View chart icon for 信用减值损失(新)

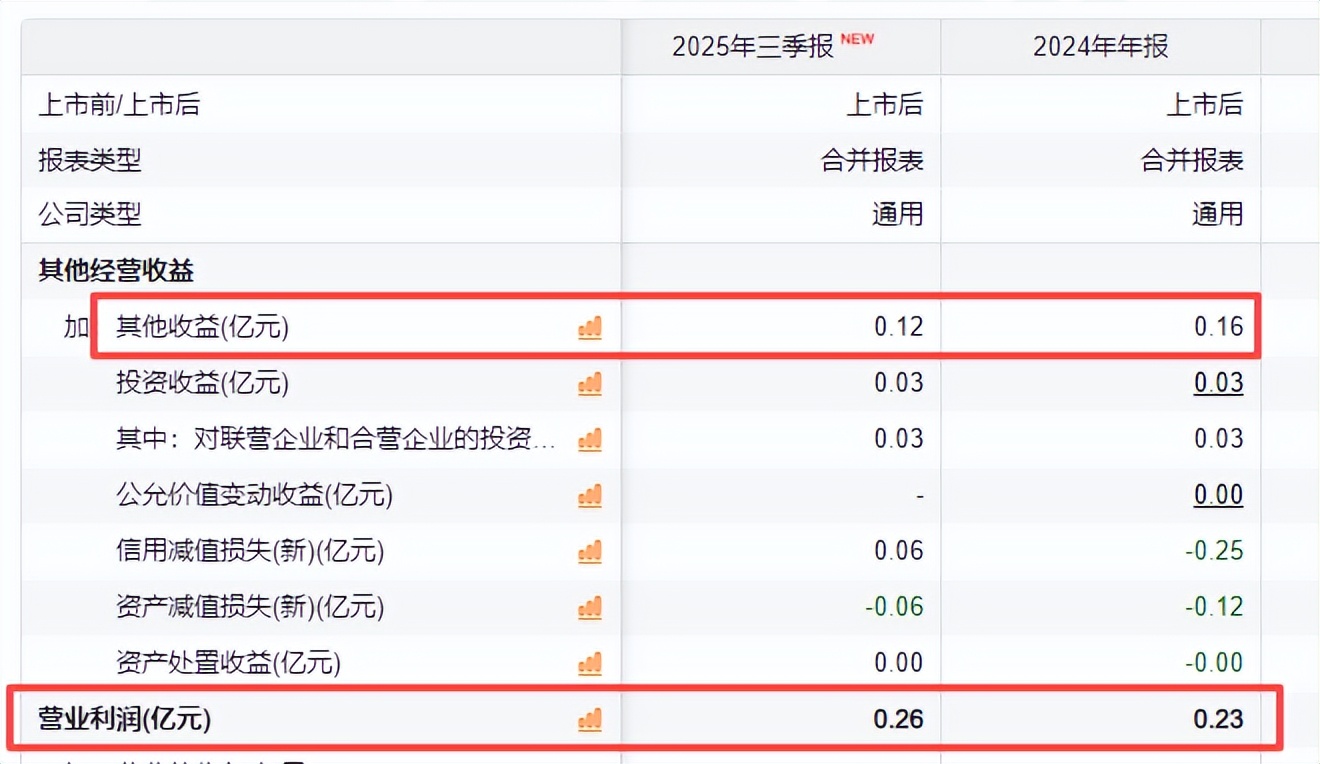tap(590, 551)
